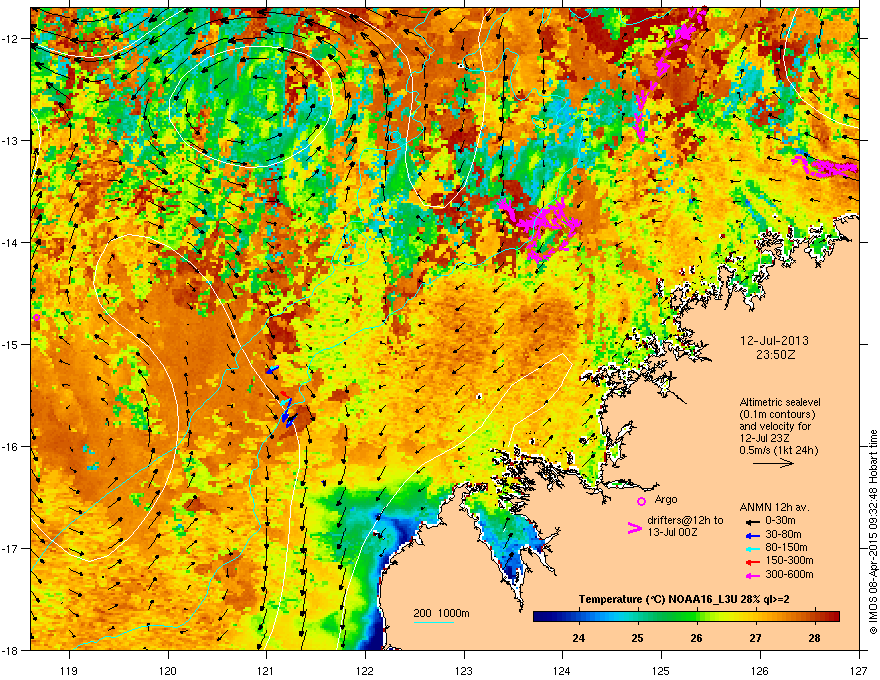Click the dark blue 24°C end of colorbar

(x=542, y=617)
